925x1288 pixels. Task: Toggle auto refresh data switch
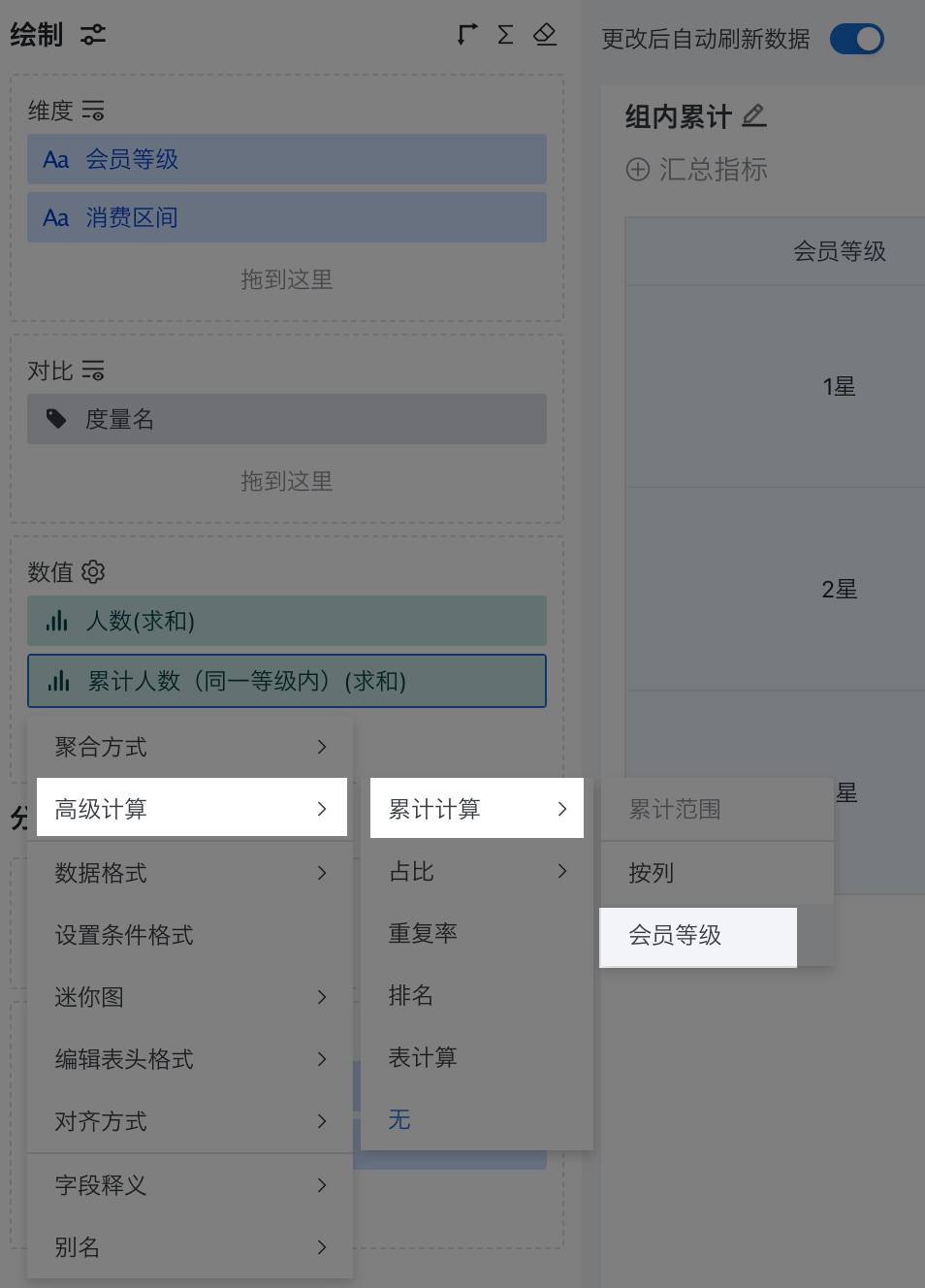click(x=857, y=39)
